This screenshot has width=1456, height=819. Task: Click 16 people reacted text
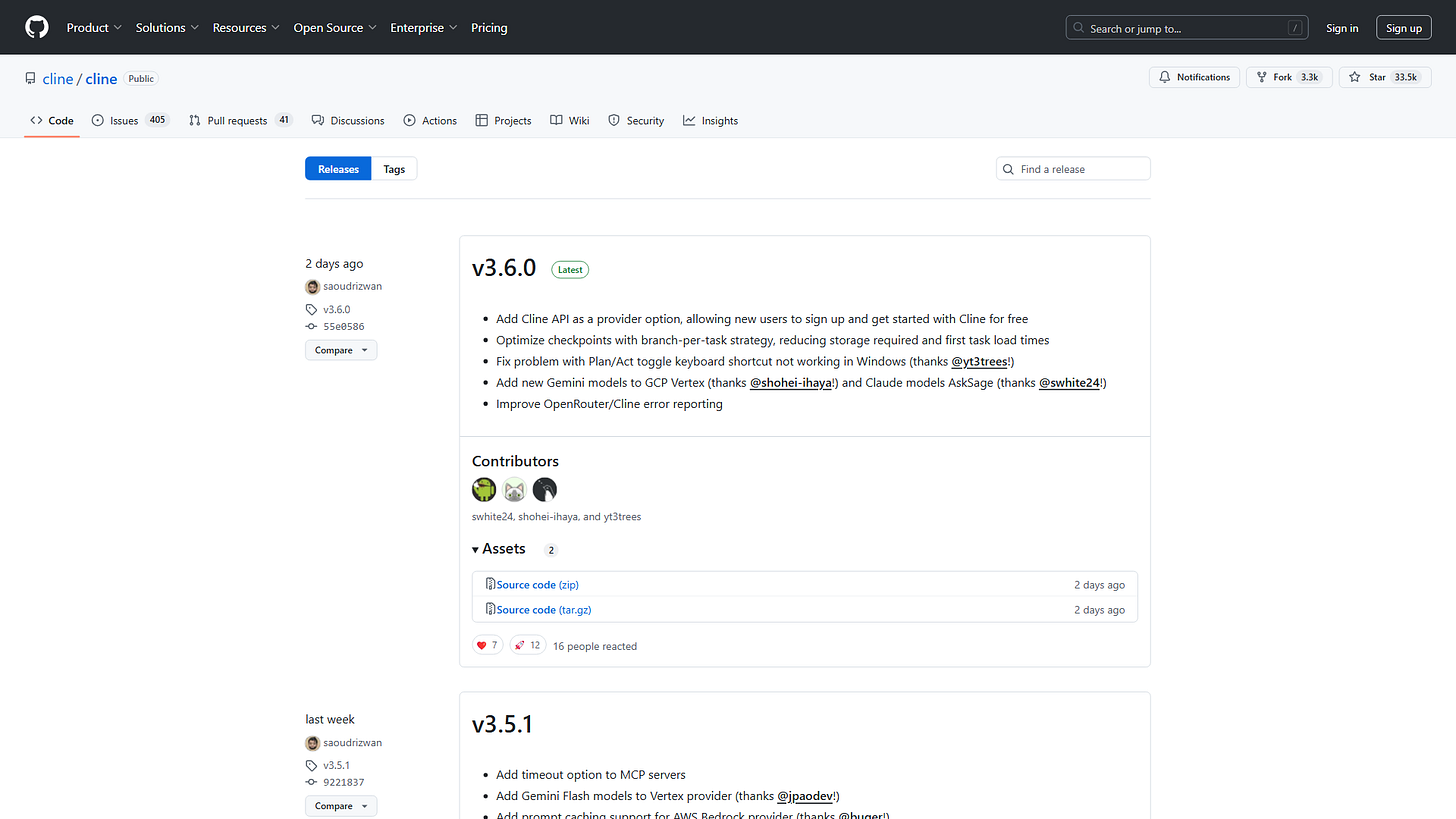[595, 646]
